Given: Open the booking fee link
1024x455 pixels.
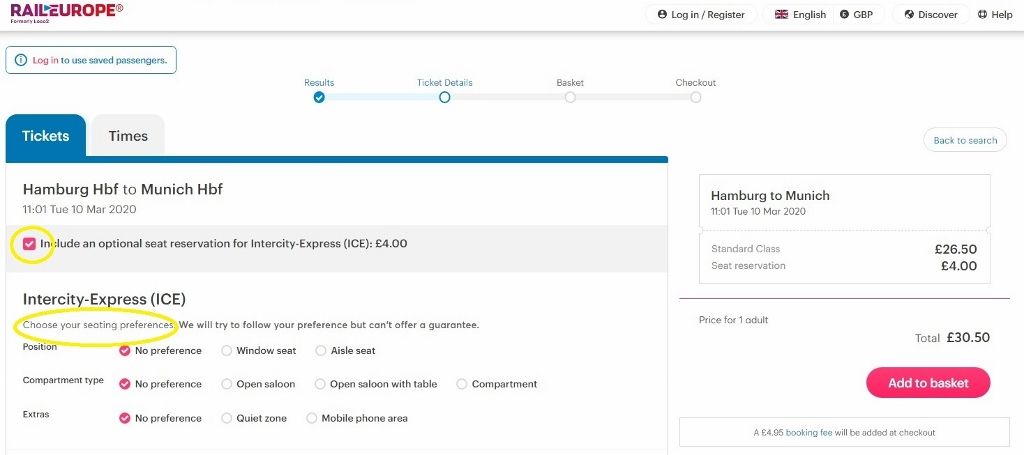Looking at the screenshot, I should pos(808,432).
